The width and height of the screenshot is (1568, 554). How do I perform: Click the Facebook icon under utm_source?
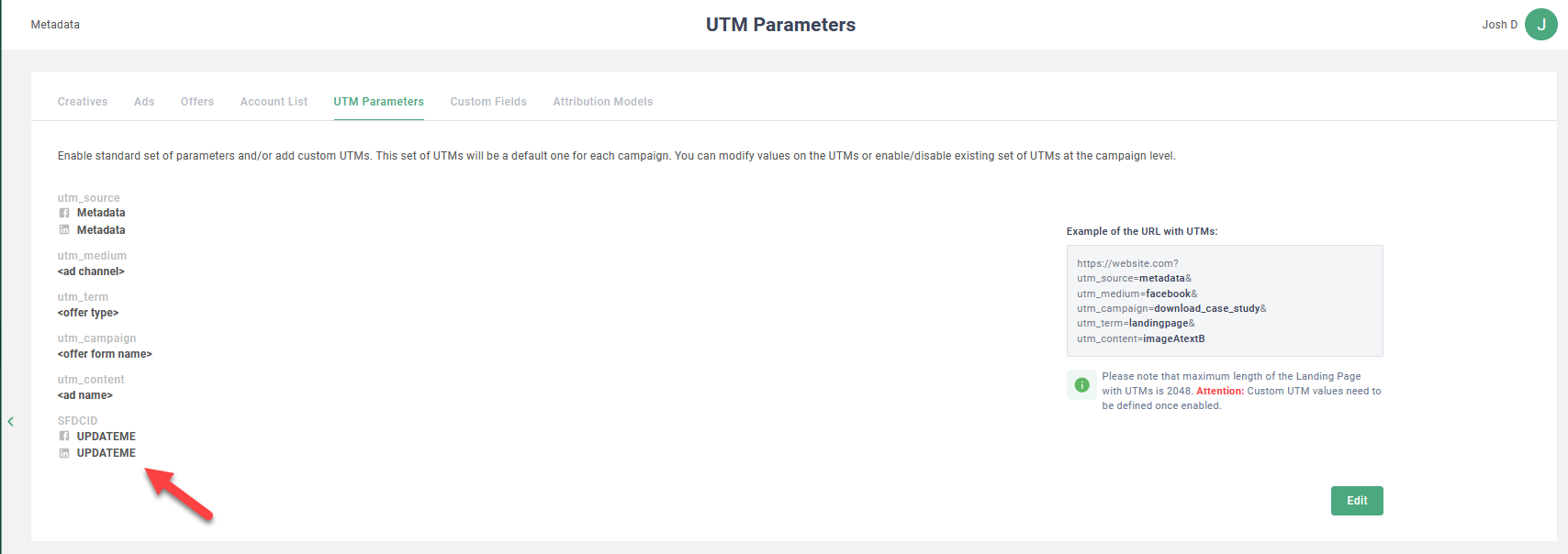coord(64,213)
